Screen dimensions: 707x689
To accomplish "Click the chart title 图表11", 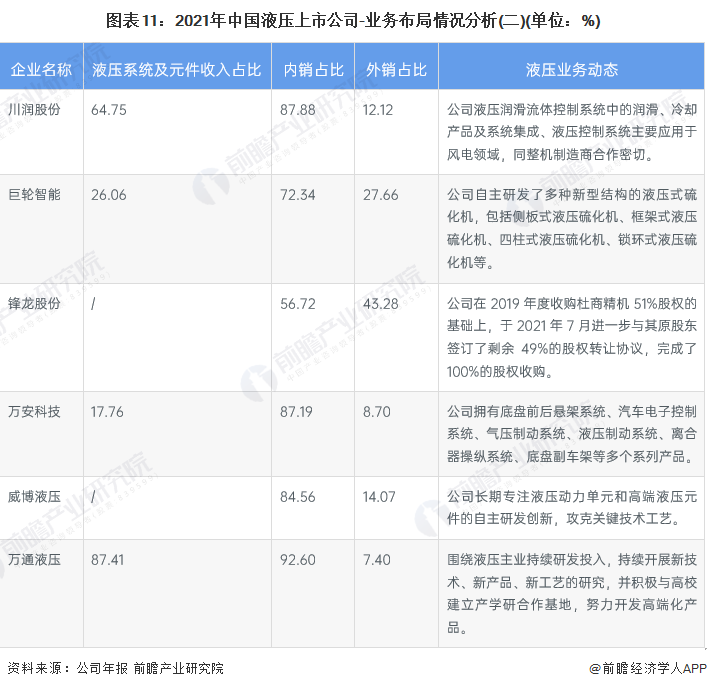I will click(353, 21).
